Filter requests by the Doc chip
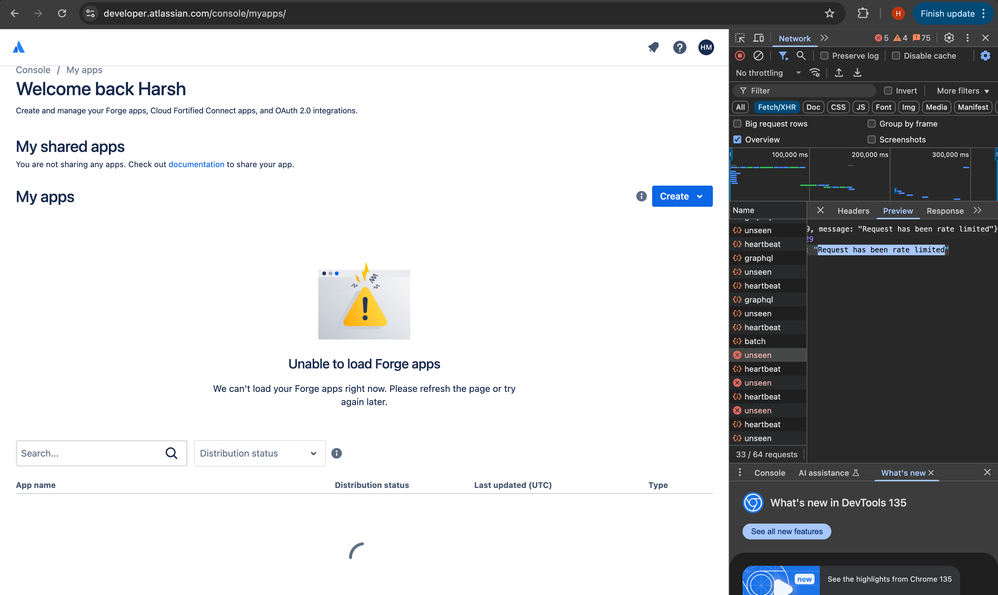 pos(813,107)
